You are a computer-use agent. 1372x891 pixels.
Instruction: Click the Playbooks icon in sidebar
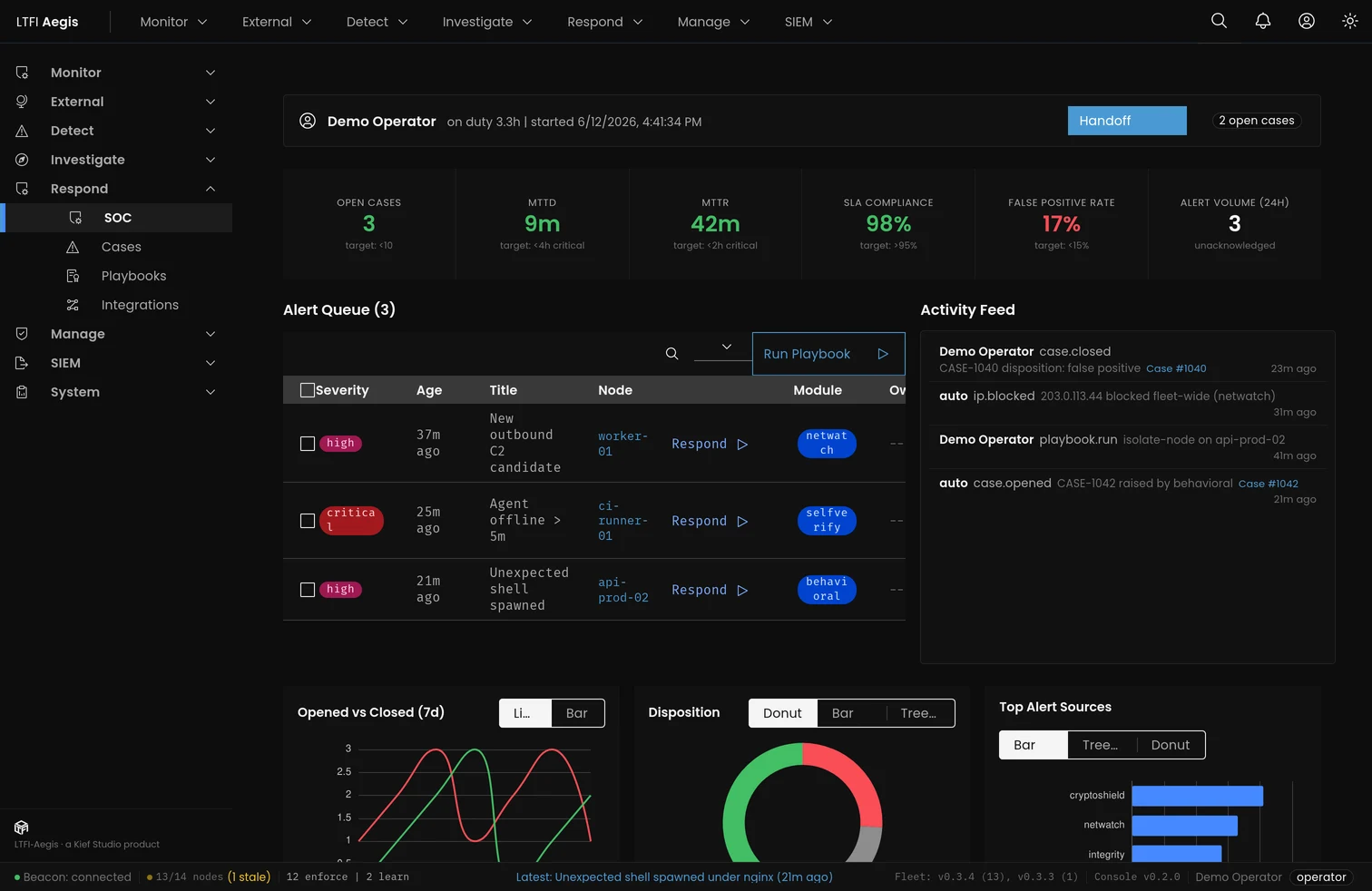(73, 276)
